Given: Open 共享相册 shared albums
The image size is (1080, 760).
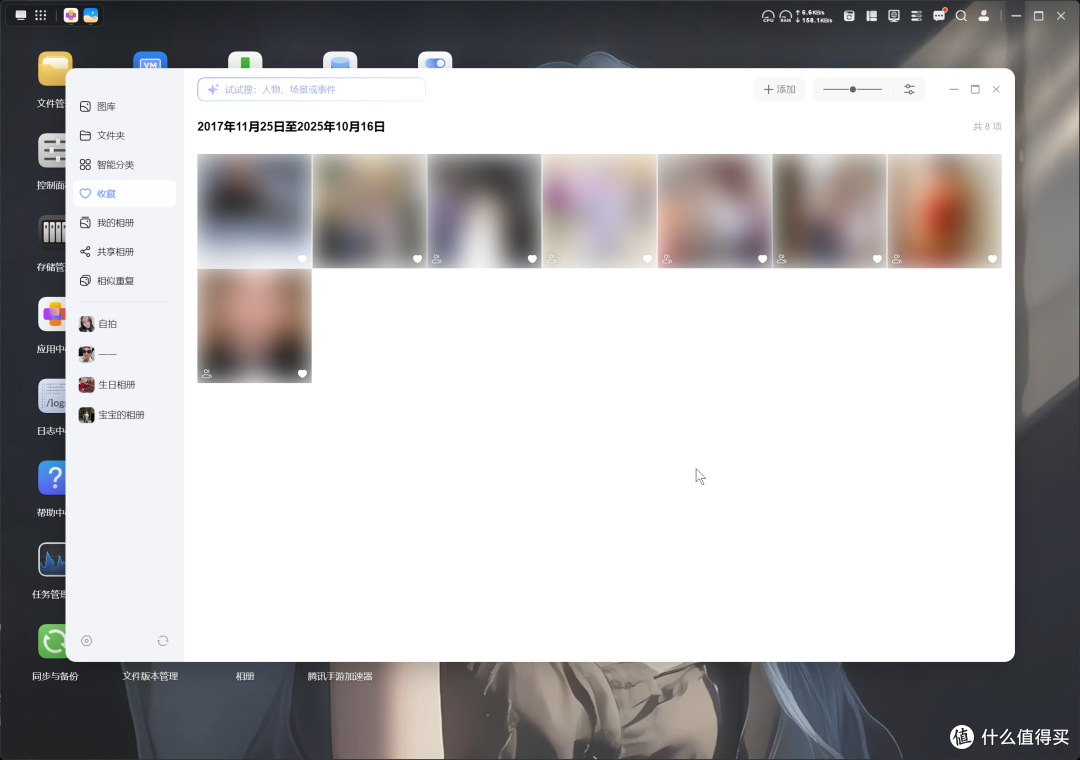Looking at the screenshot, I should pyautogui.click(x=124, y=251).
